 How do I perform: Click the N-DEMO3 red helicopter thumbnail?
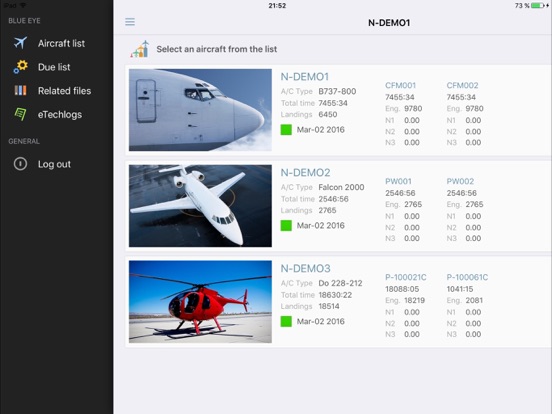200,302
